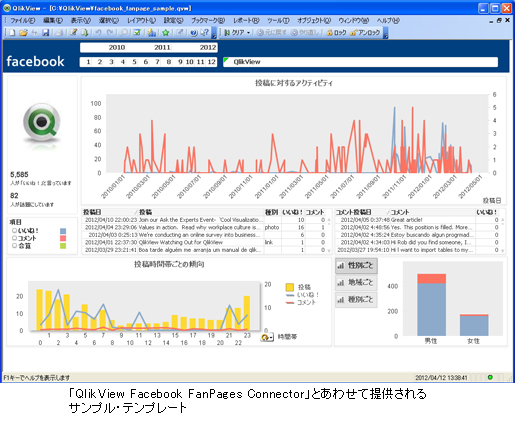
Task: Open the レイアウト menu
Action: tap(141, 20)
